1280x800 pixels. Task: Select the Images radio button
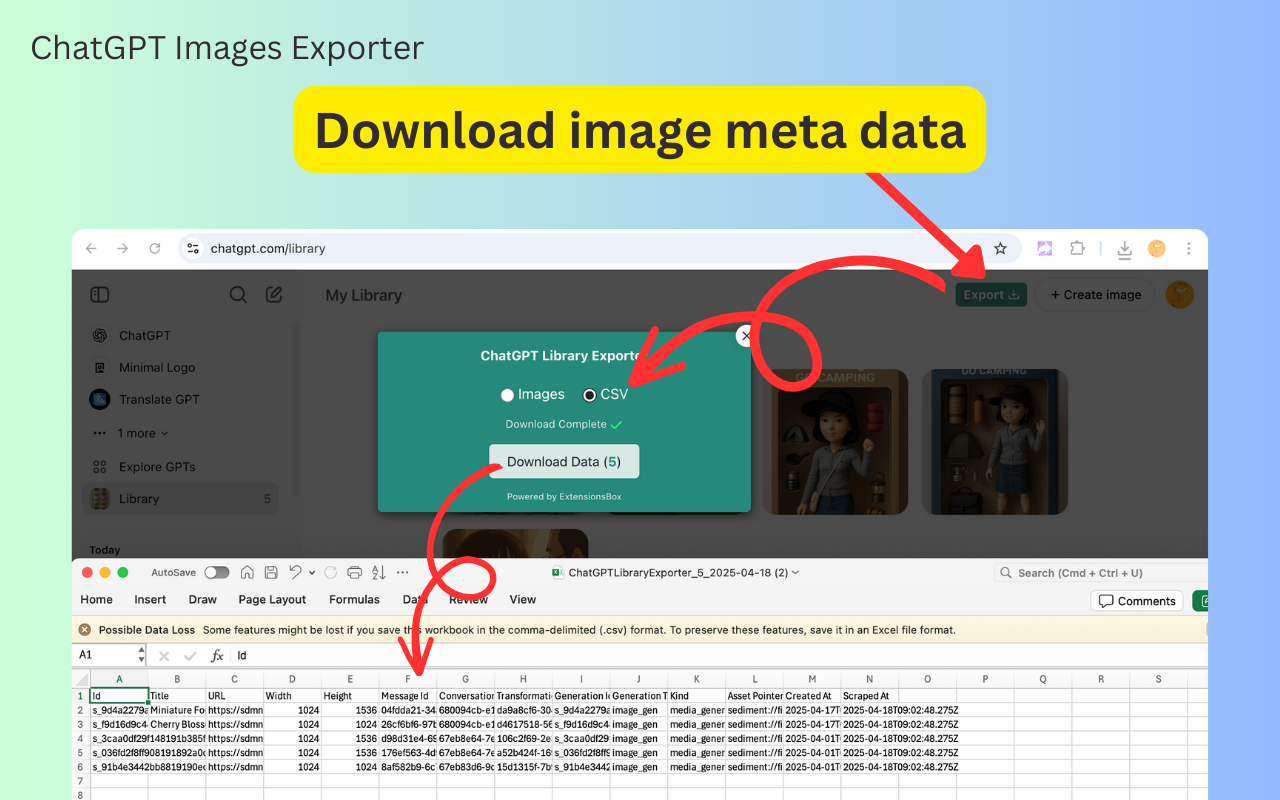507,394
